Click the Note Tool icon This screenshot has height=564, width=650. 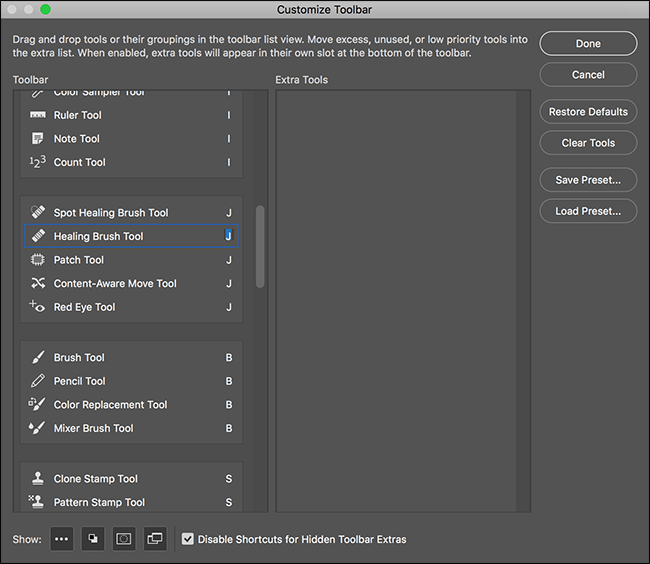38,138
